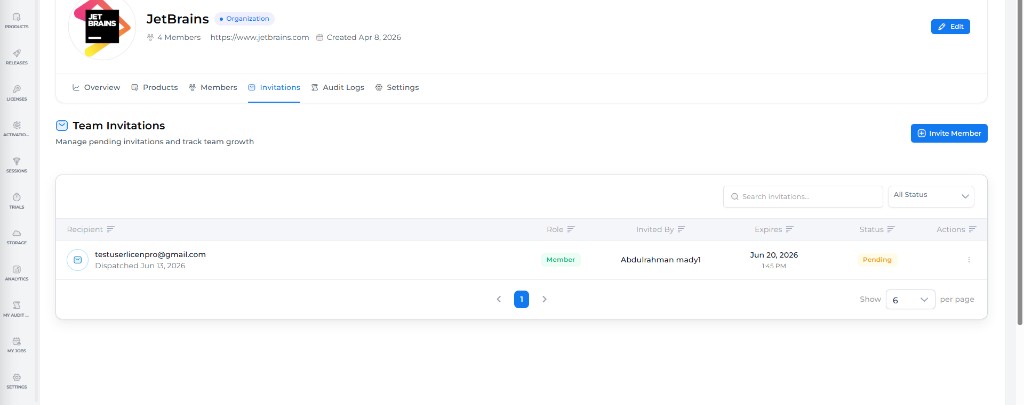This screenshot has height=405, width=1024.
Task: Click the JetBrains organization logo
Action: point(102,27)
